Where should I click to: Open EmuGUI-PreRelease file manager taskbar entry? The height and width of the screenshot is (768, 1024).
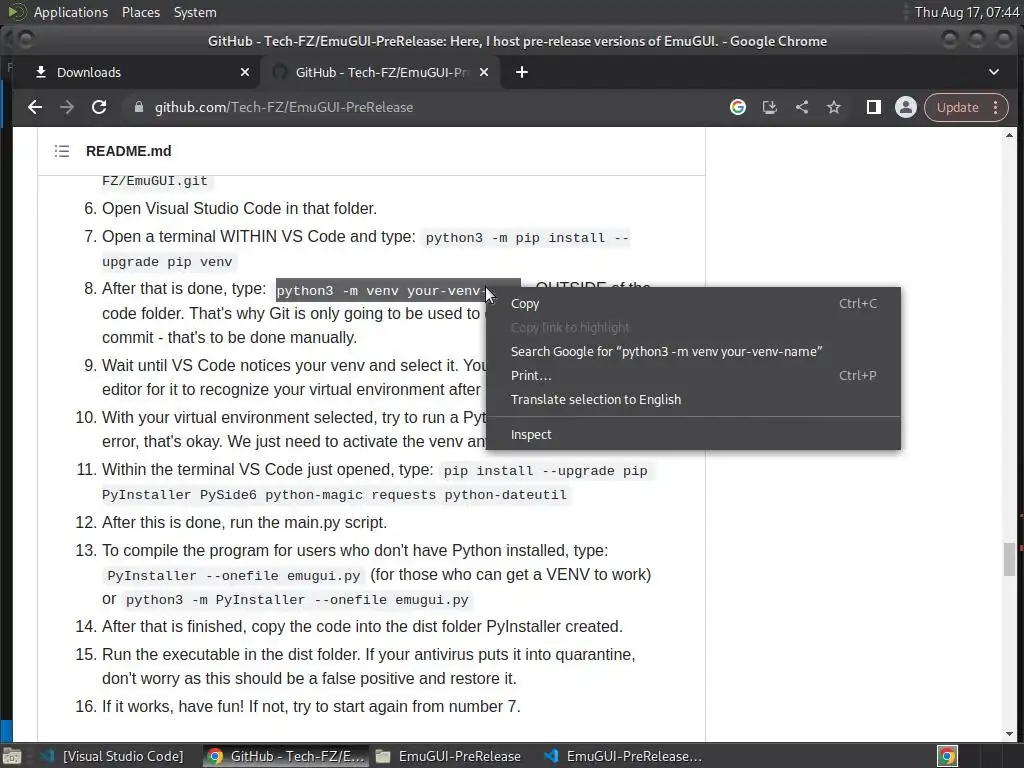point(451,756)
